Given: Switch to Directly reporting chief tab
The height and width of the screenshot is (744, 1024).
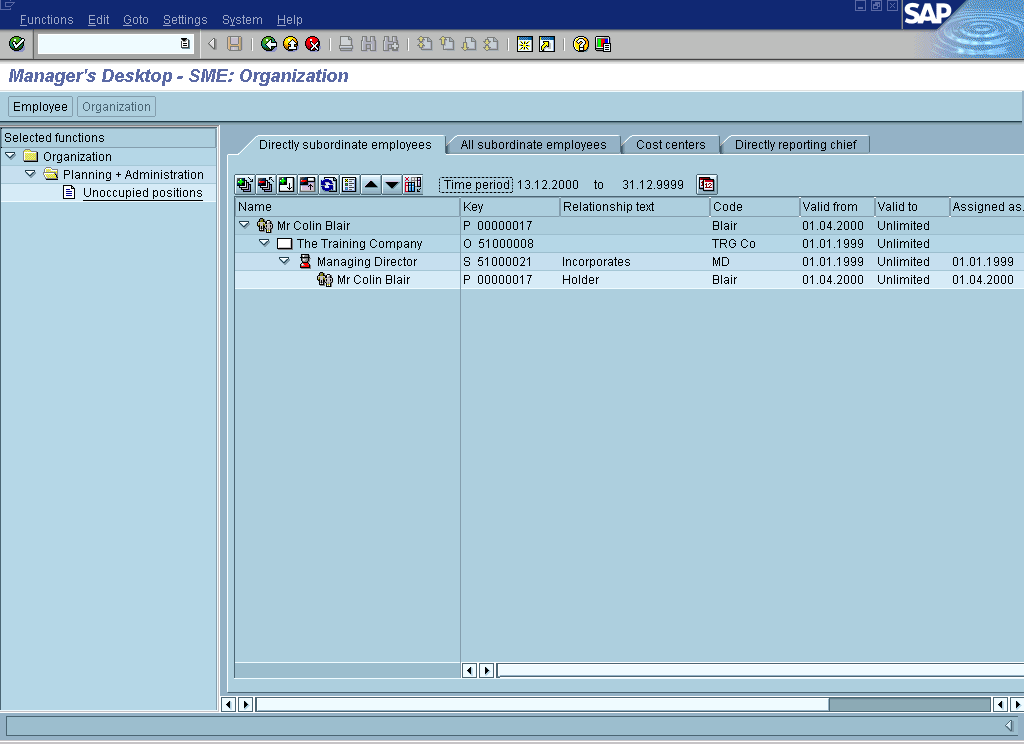Looking at the screenshot, I should (x=795, y=144).
